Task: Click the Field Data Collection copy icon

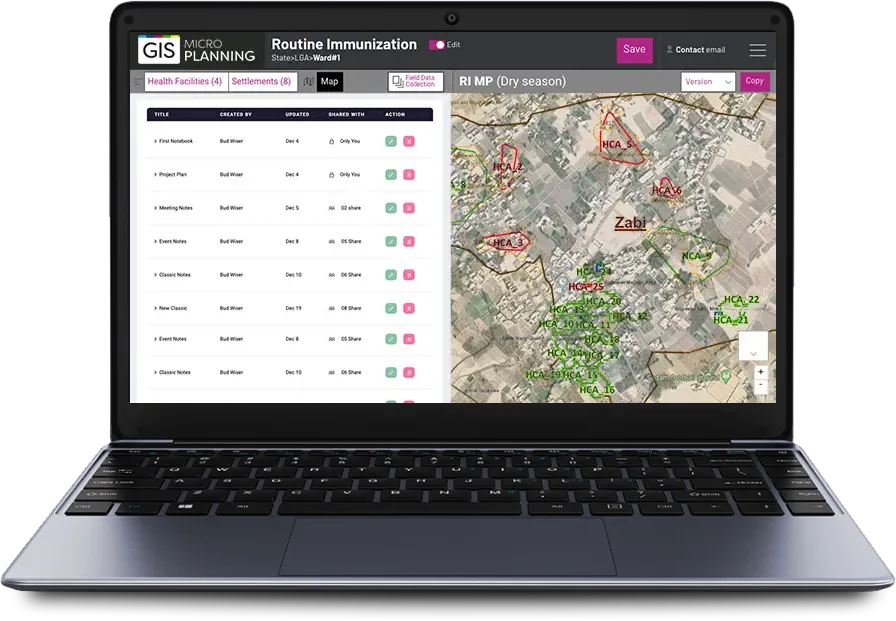Action: pos(398,82)
